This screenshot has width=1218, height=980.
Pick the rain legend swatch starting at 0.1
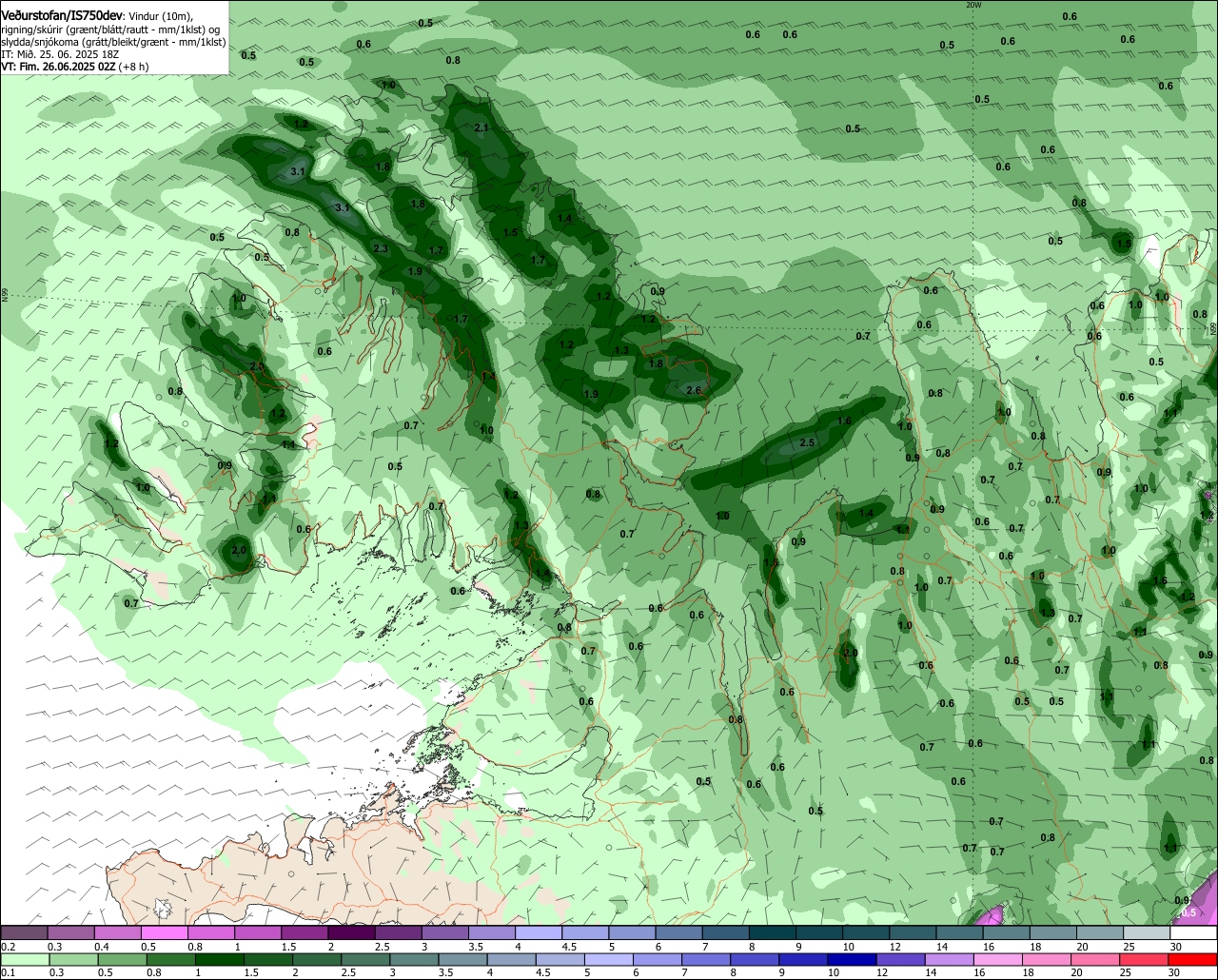click(x=25, y=960)
